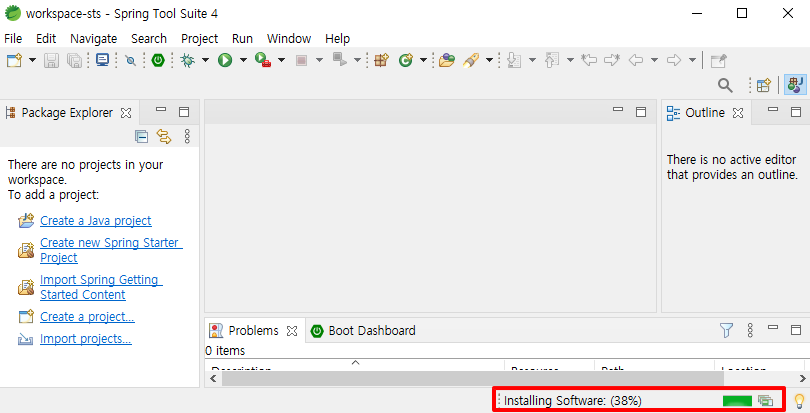810x413 pixels.
Task: Click the Open Perspective icon
Action: pyautogui.click(x=764, y=85)
